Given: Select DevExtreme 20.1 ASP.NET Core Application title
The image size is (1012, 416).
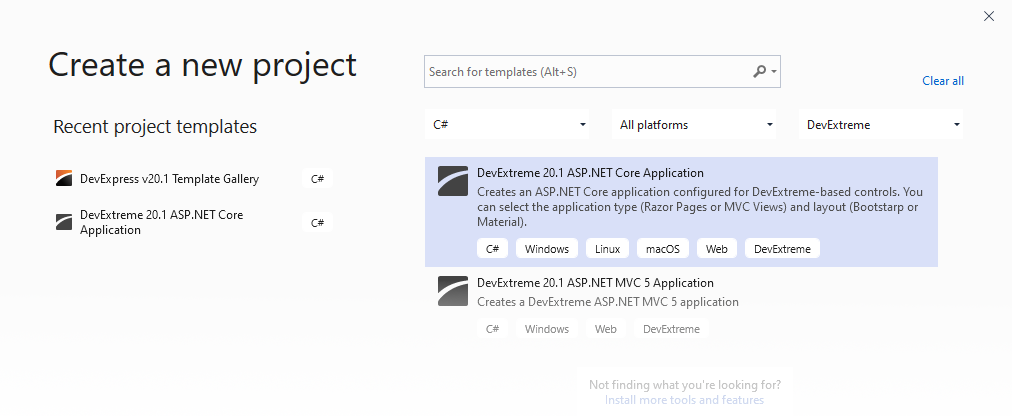Looking at the screenshot, I should 590,173.
